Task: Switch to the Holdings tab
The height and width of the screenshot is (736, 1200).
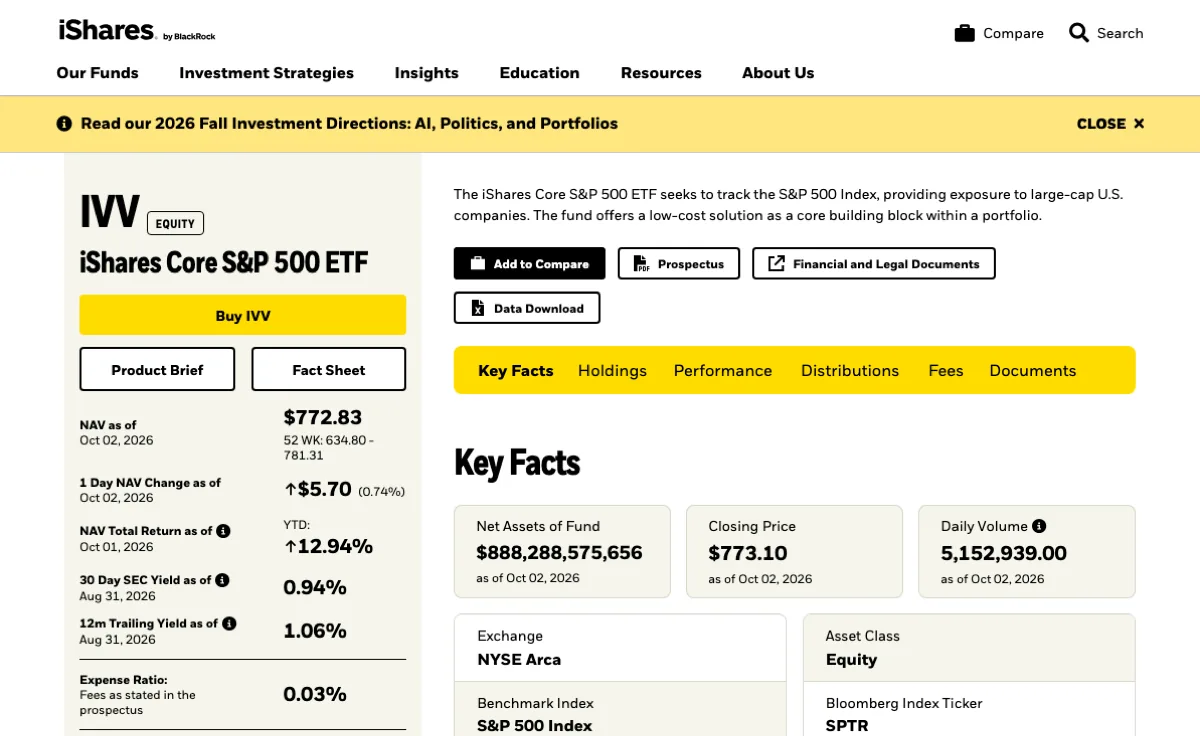Action: click(612, 370)
